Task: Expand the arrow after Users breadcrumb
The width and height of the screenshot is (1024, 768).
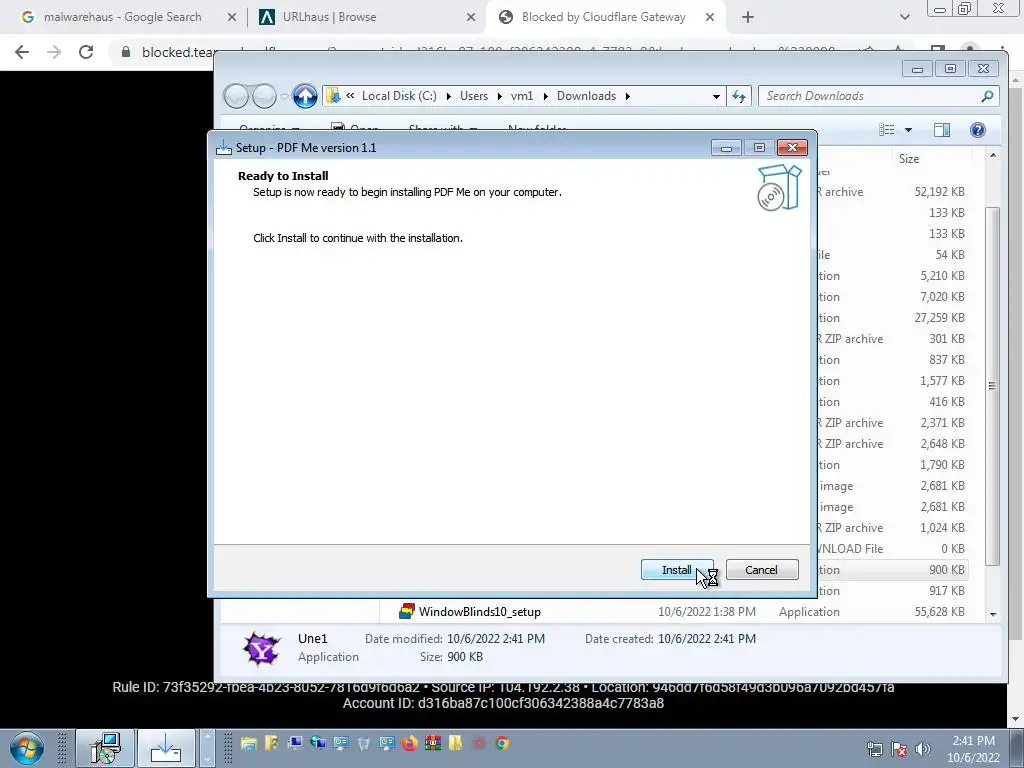Action: (500, 97)
